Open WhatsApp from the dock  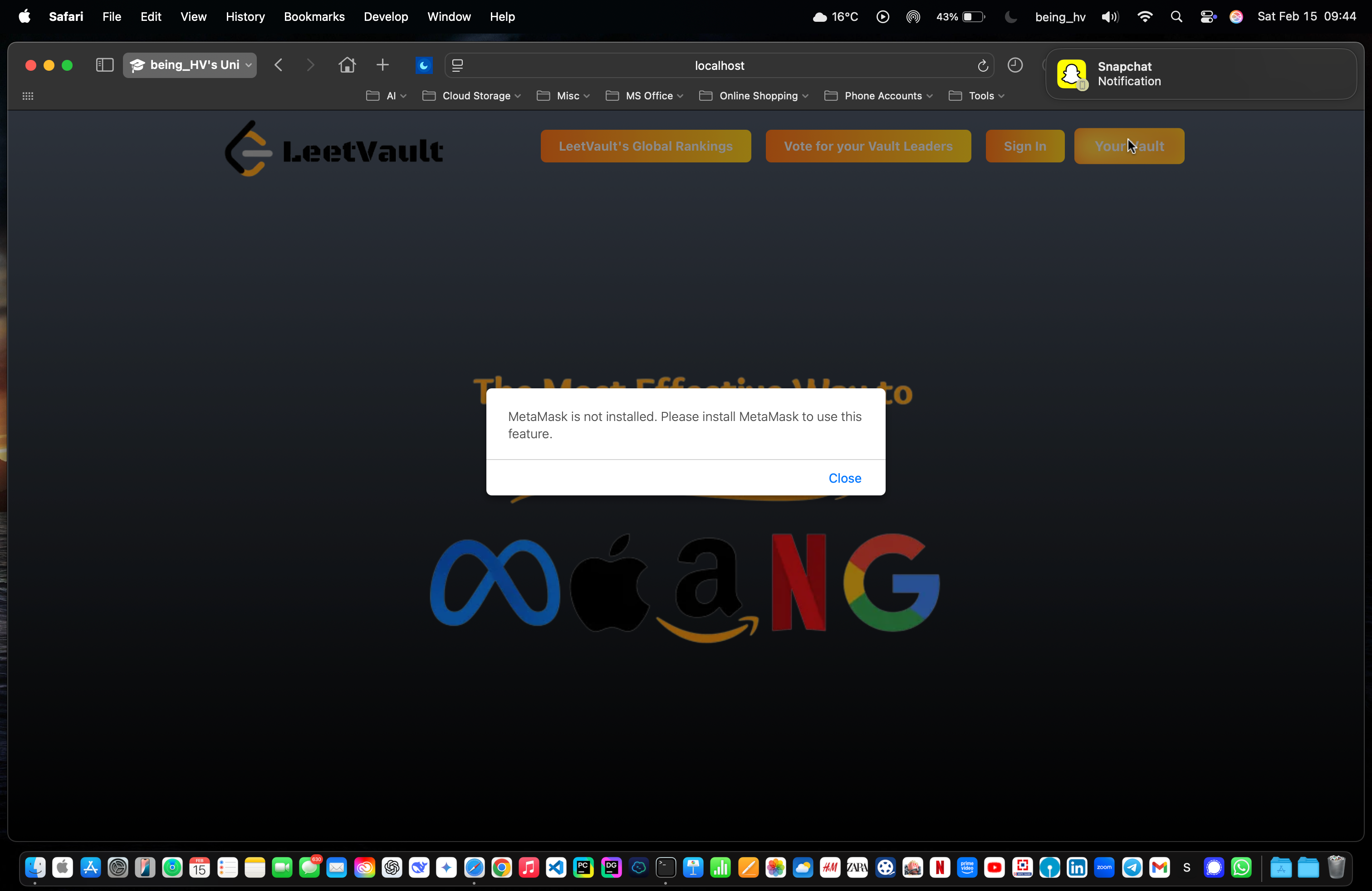(x=1242, y=868)
